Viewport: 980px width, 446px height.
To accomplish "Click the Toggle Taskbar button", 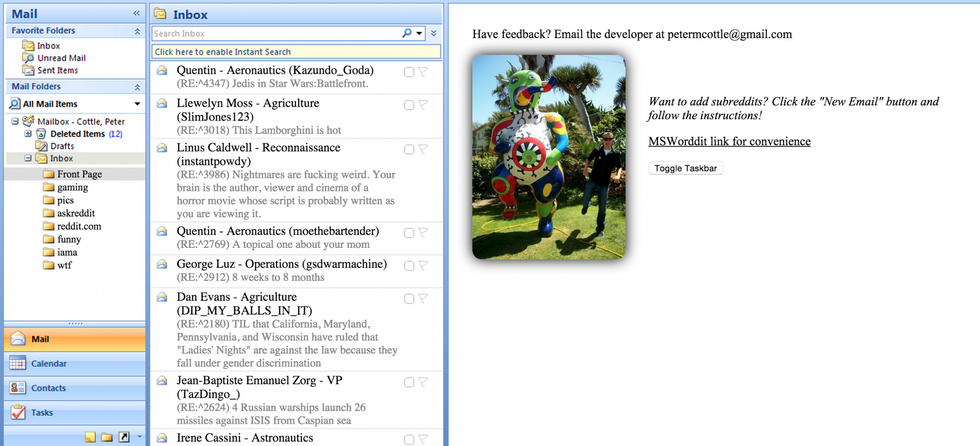I will click(x=686, y=168).
